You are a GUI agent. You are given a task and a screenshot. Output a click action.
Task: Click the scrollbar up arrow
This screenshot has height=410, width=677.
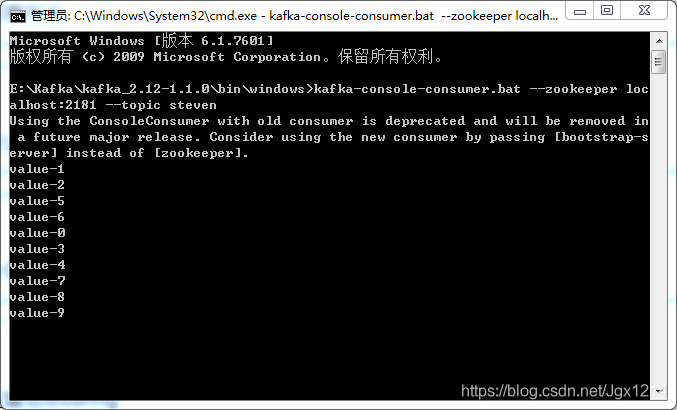click(659, 41)
